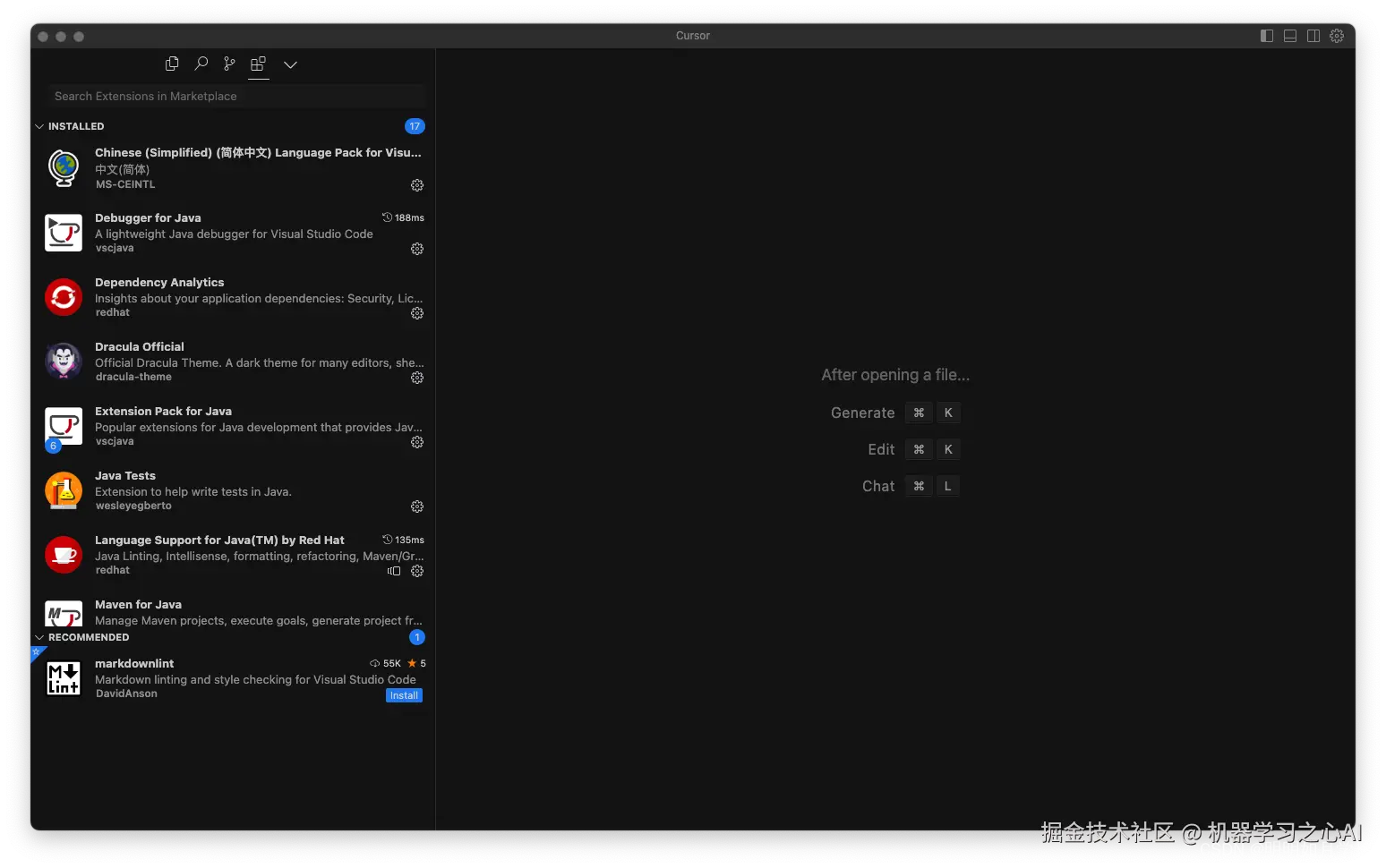The width and height of the screenshot is (1386, 868).
Task: Click the Debugger for Java icon
Action: (64, 233)
